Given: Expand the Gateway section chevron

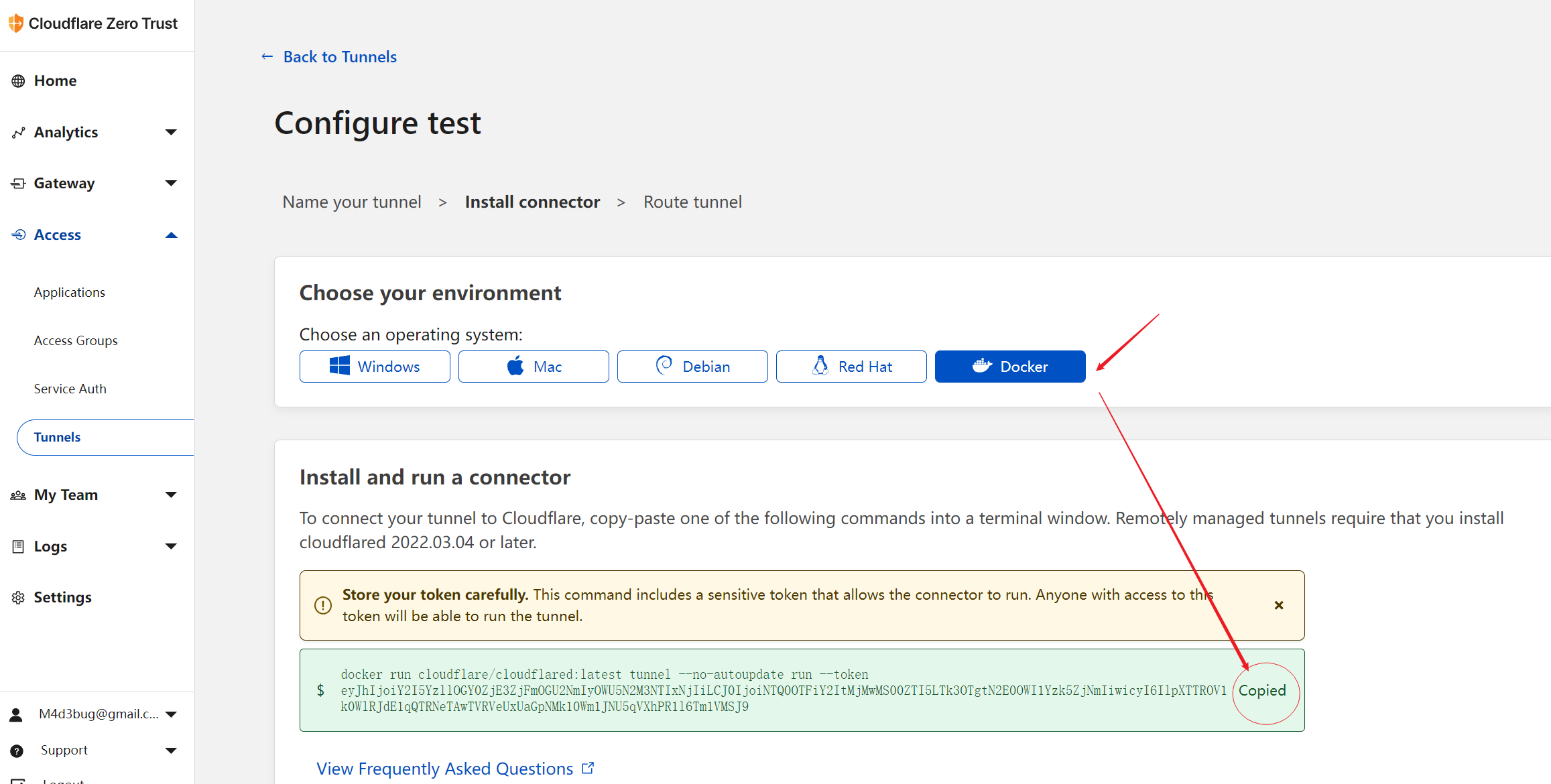Looking at the screenshot, I should point(171,184).
